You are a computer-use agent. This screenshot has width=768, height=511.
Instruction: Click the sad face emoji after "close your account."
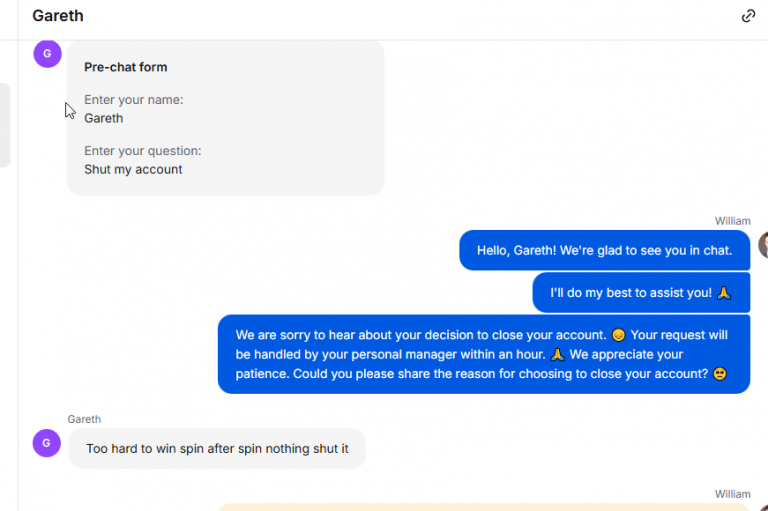[x=619, y=335]
